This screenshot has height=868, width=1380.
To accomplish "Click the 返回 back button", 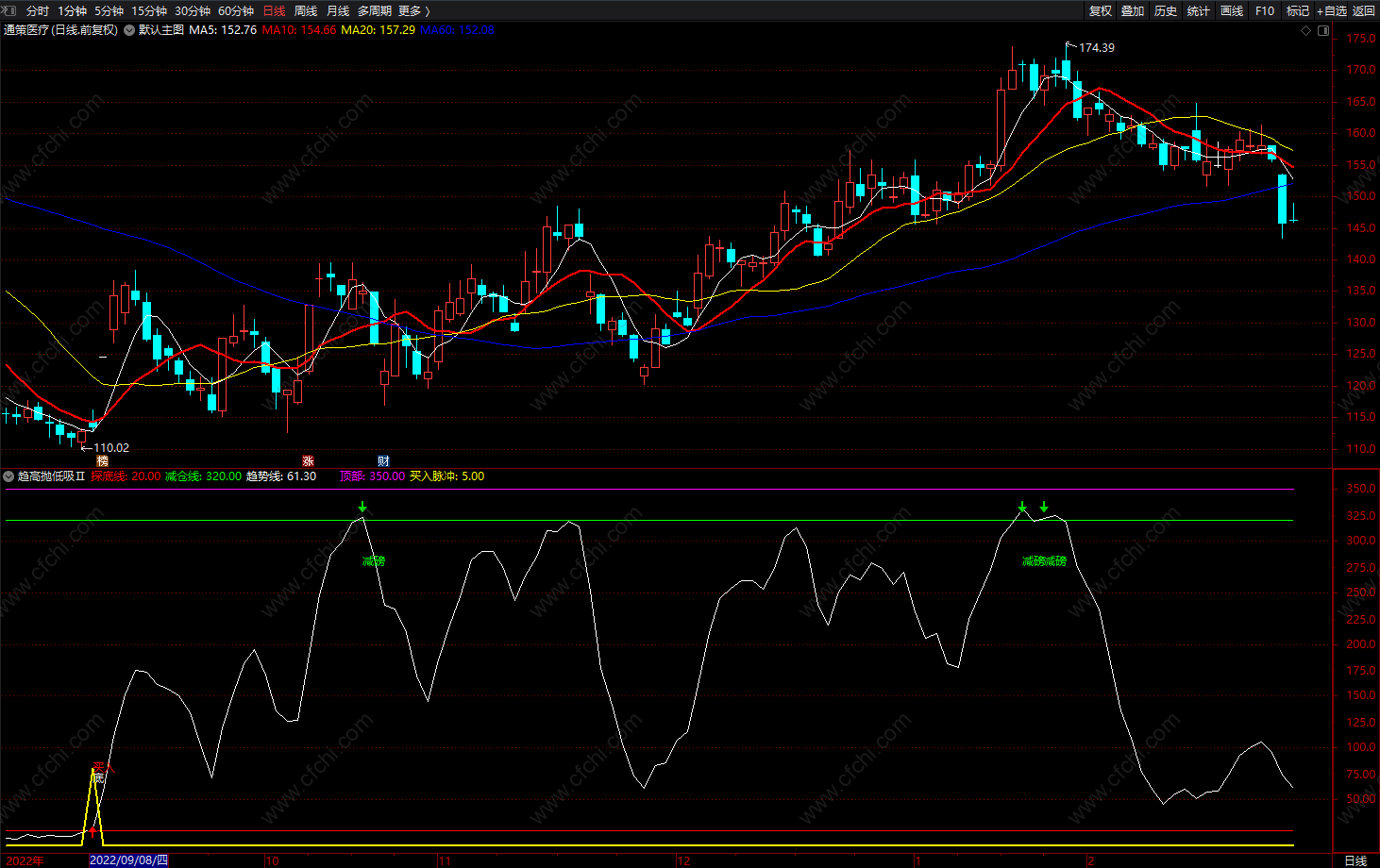I will tap(1364, 11).
